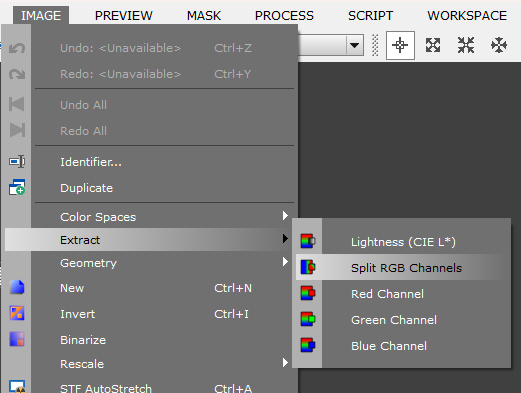Open the SCRIPT menu
The height and width of the screenshot is (393, 521).
[x=370, y=16]
